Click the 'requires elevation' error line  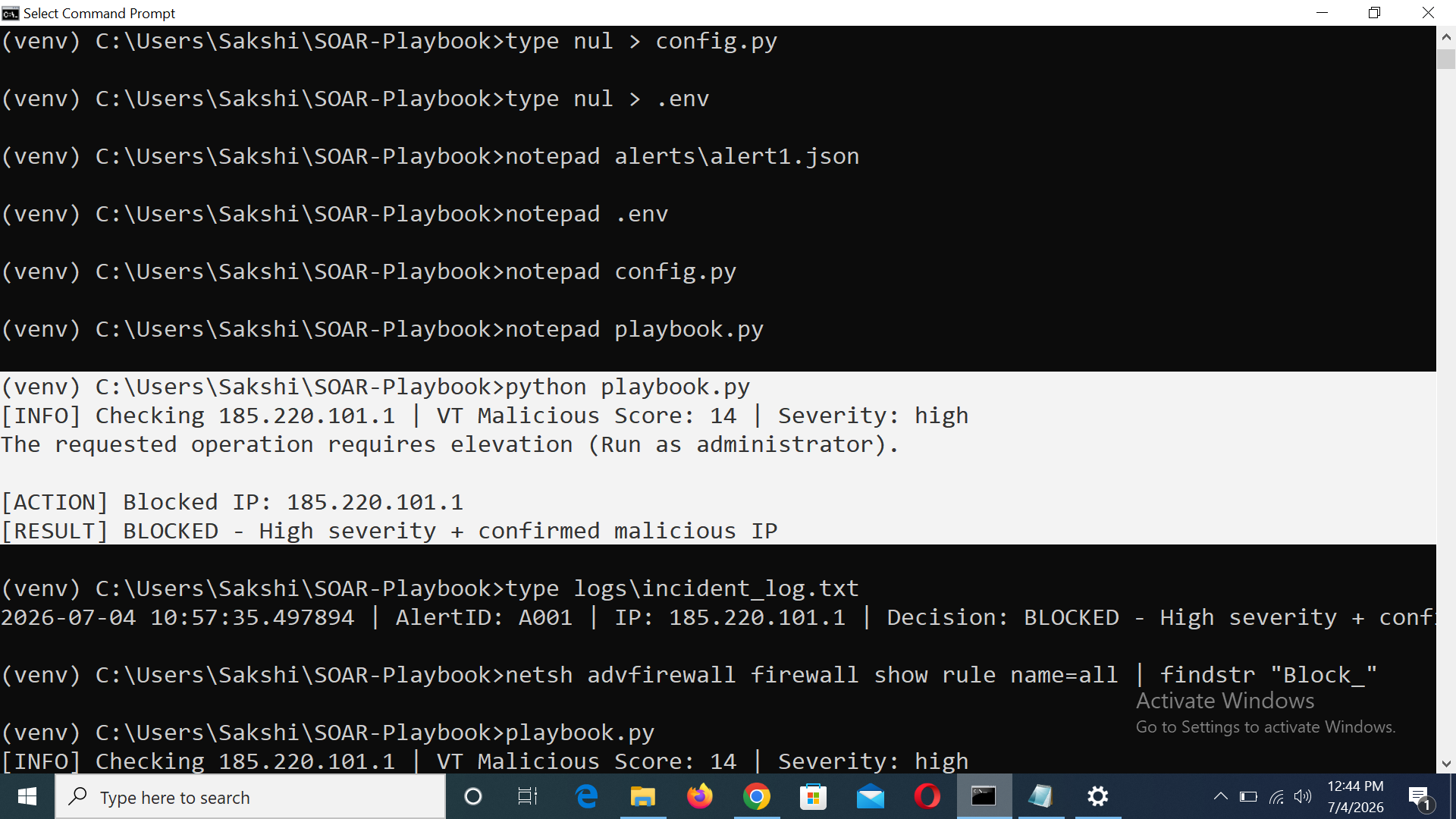(x=450, y=444)
